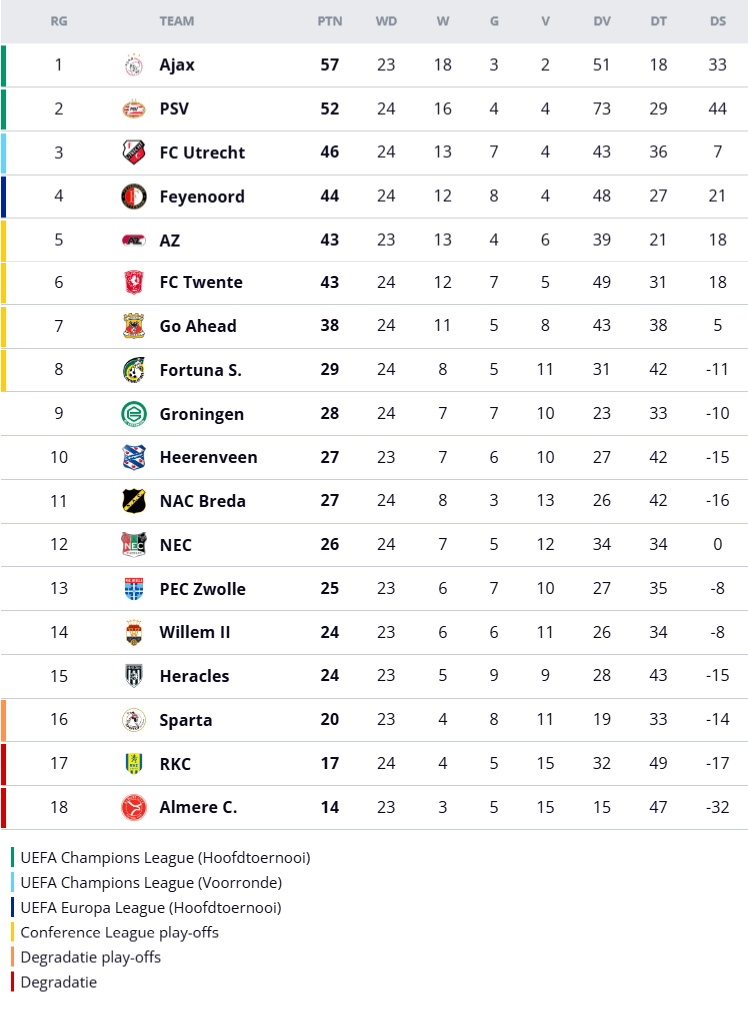748x1009 pixels.
Task: Click the Fortuna S. club logo
Action: (133, 370)
